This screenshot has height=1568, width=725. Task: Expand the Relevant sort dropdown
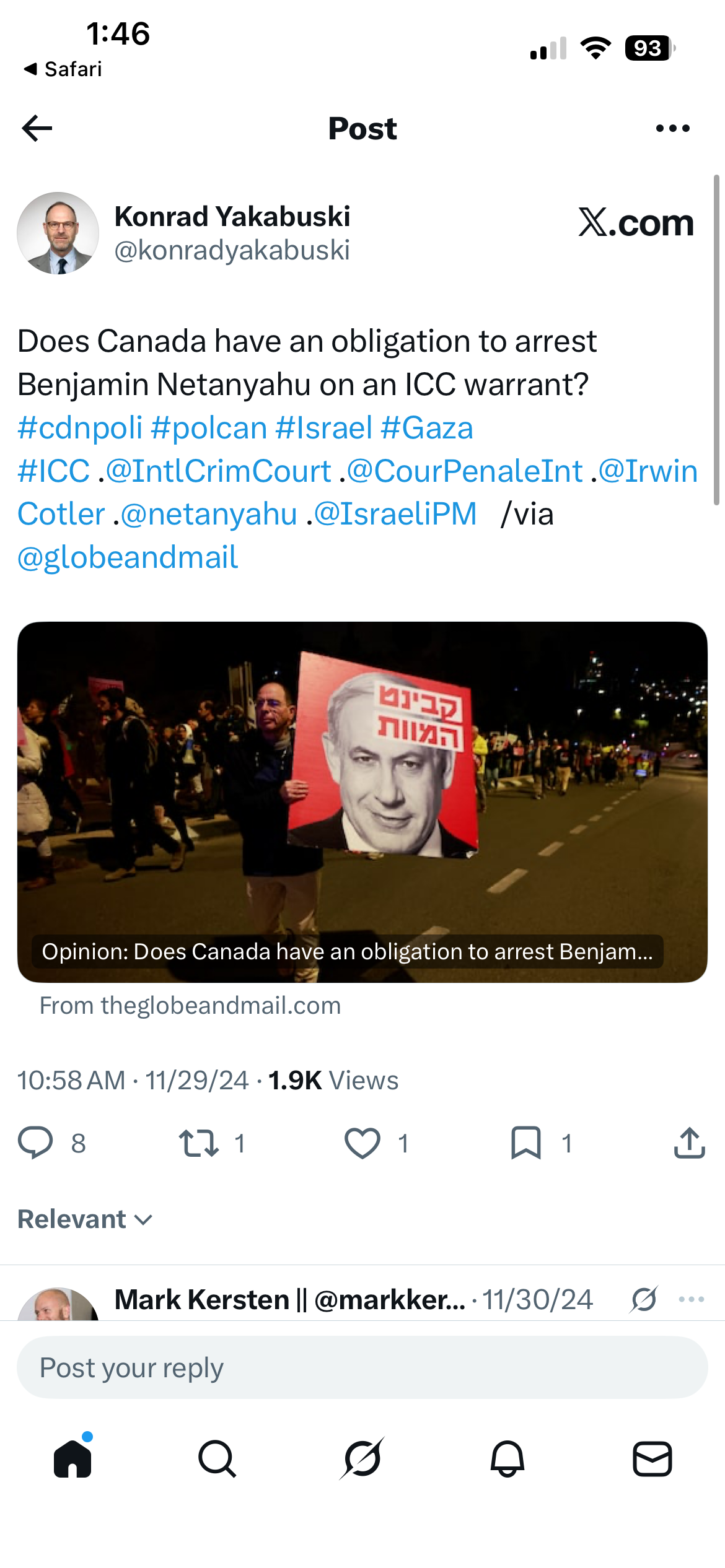pyautogui.click(x=85, y=1219)
